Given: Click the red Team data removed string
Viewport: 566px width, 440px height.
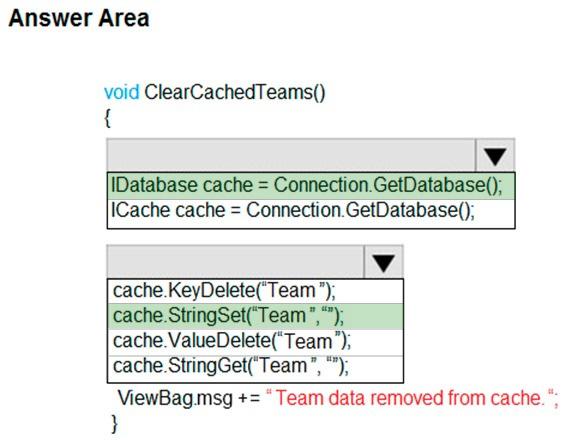Looking at the screenshot, I should 410,398.
